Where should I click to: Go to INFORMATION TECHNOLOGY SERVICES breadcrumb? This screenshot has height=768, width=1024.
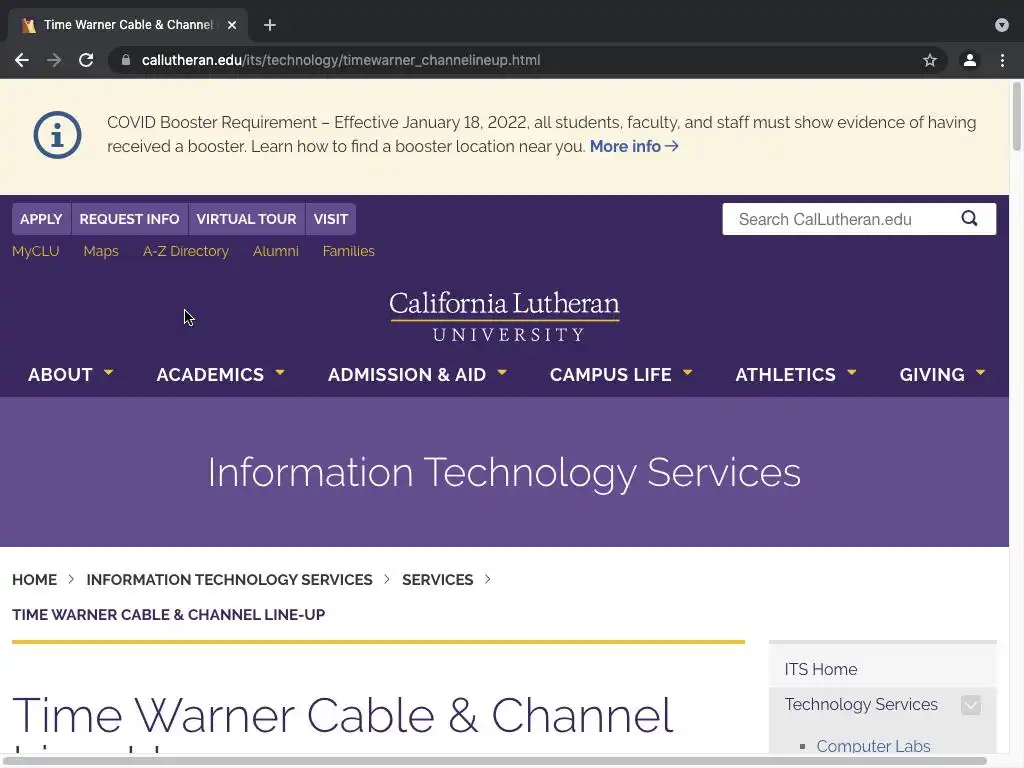click(x=229, y=580)
